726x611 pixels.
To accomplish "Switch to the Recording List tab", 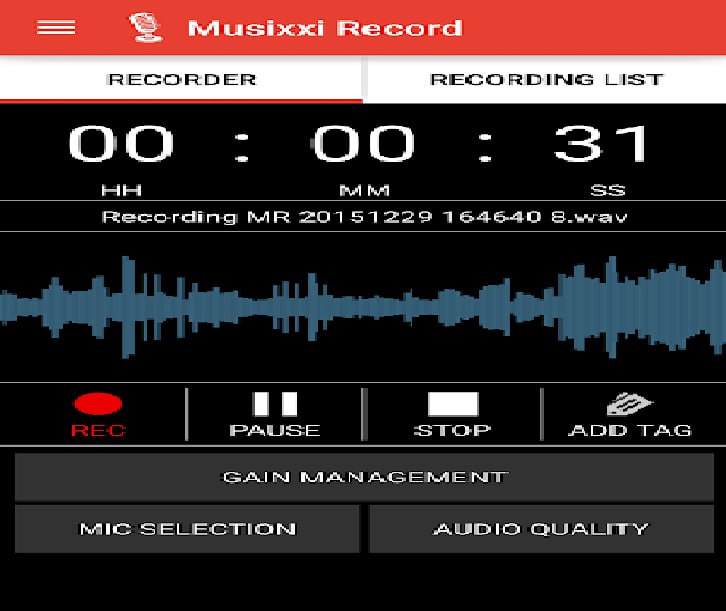I will point(546,79).
